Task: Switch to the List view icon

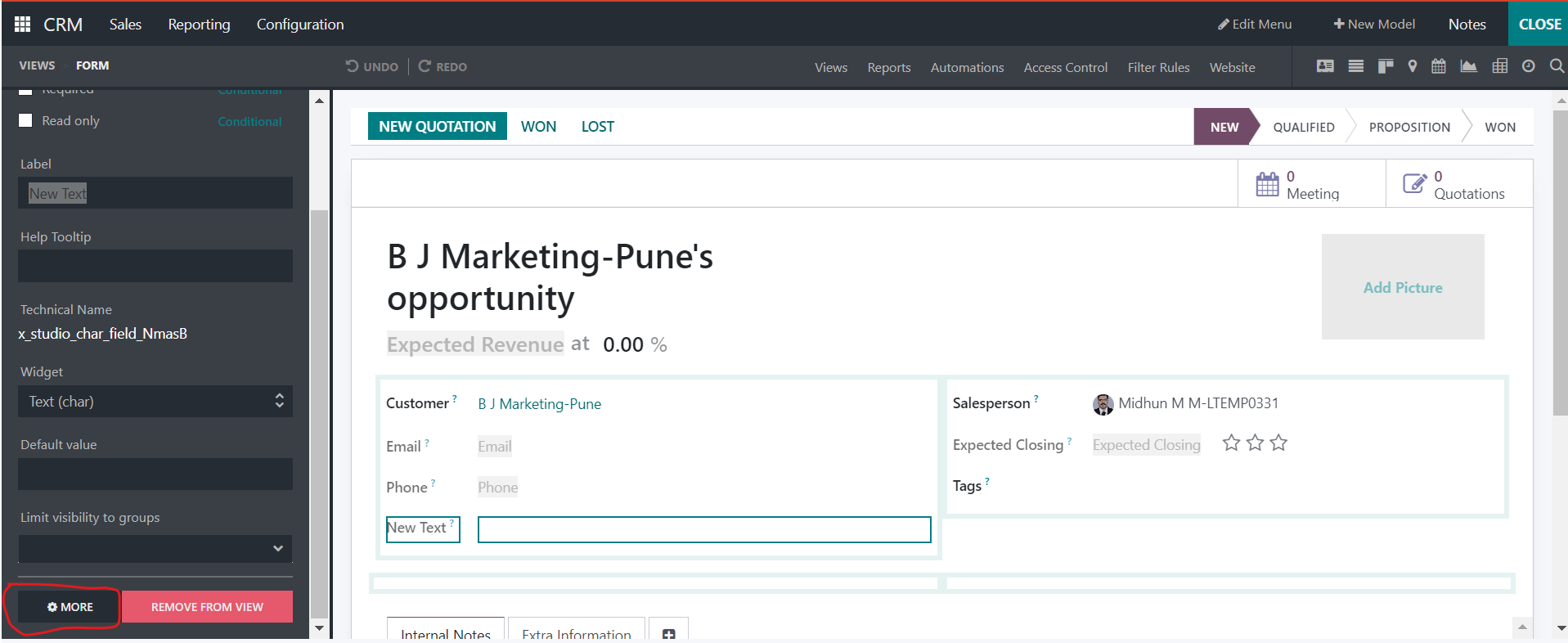Action: click(1355, 66)
